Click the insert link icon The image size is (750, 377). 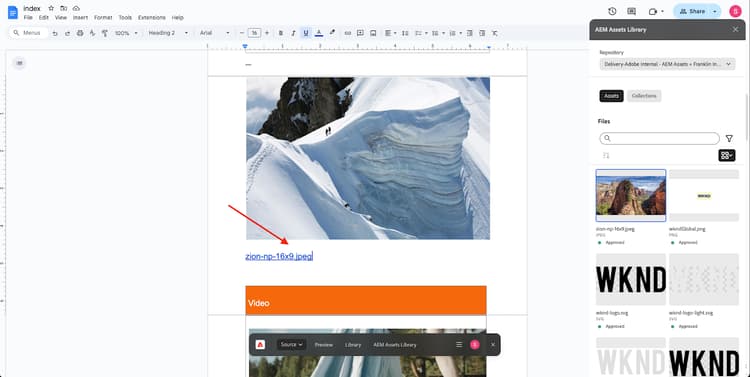[348, 33]
